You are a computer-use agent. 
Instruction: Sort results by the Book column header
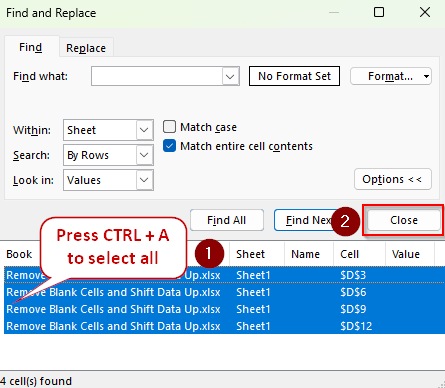coord(19,254)
